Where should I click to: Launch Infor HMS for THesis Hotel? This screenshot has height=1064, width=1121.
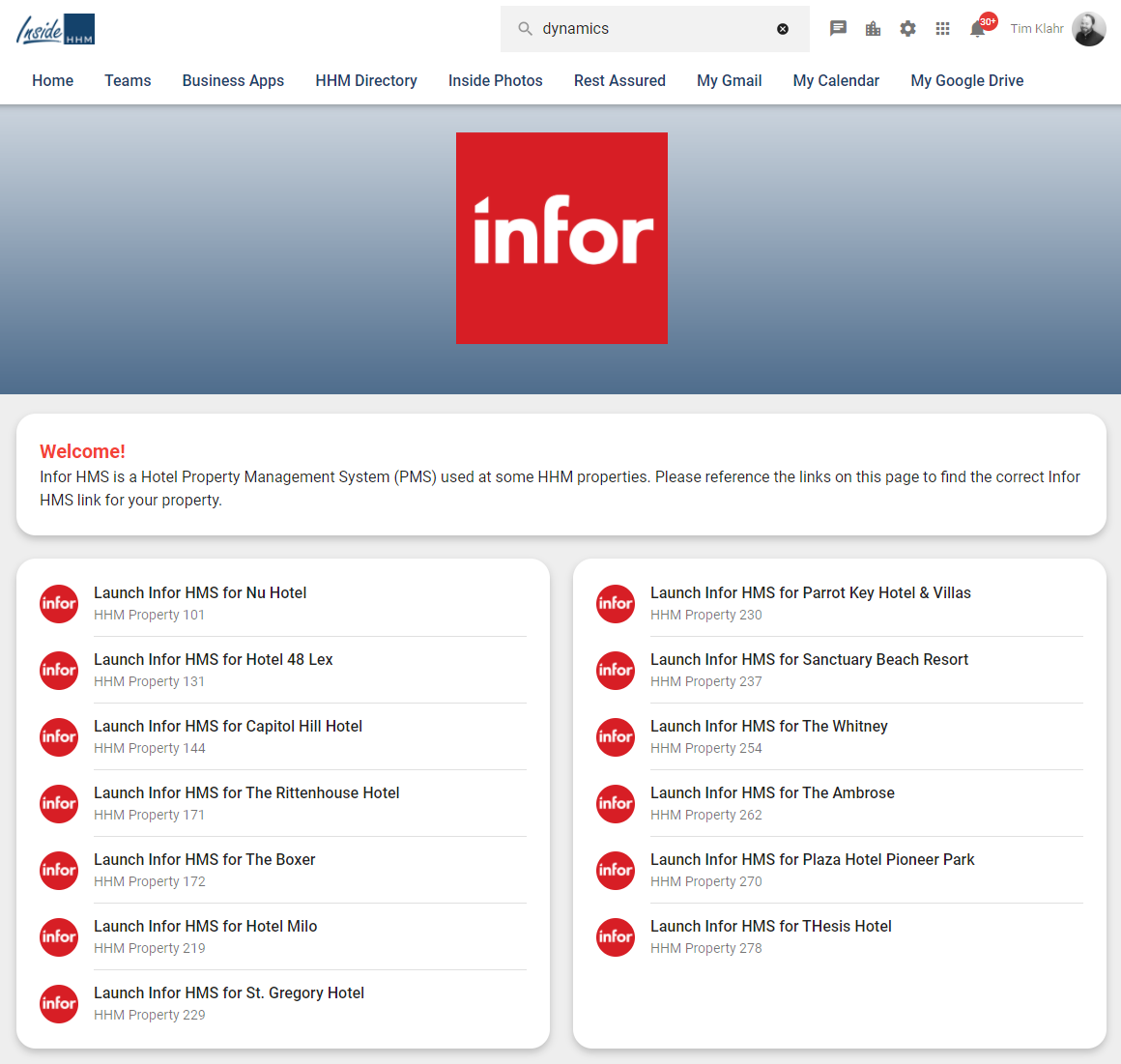771,926
